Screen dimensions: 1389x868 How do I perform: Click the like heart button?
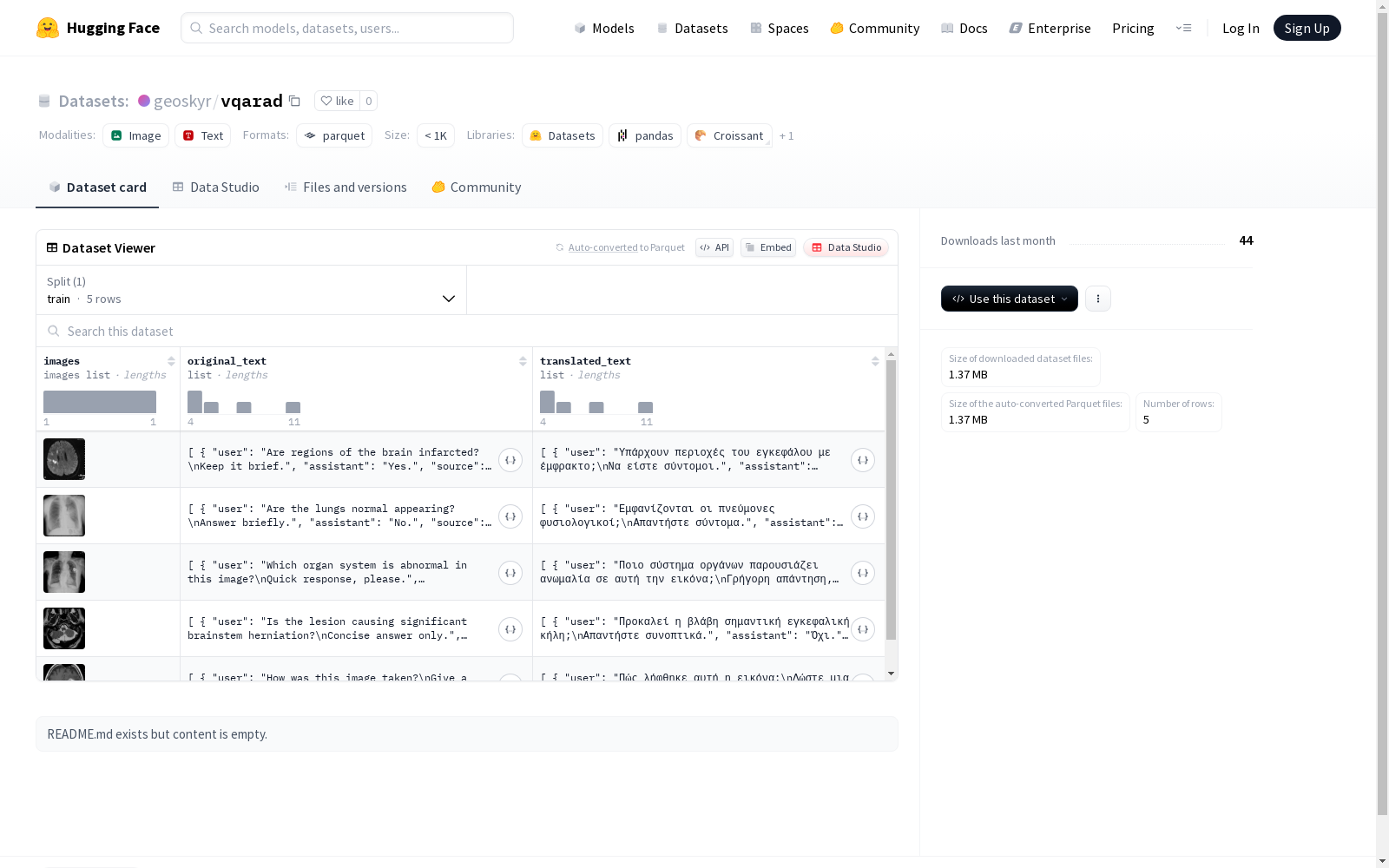[337, 101]
